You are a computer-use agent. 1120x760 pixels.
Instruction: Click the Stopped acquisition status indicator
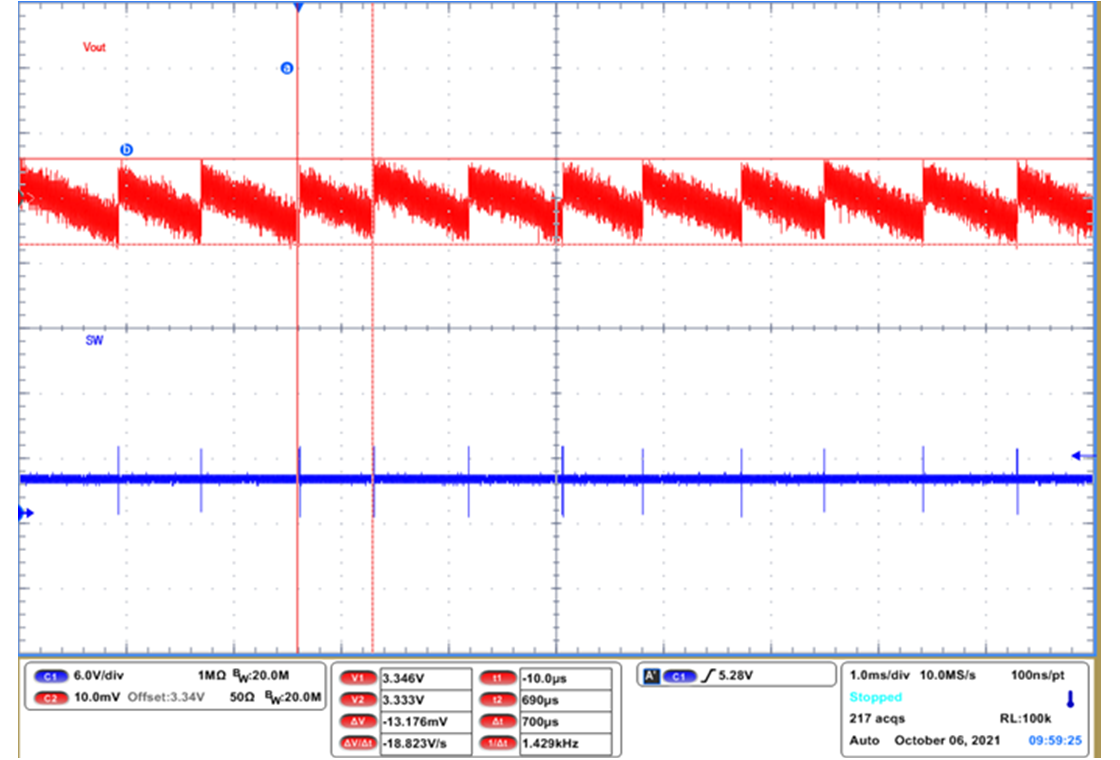pos(875,697)
